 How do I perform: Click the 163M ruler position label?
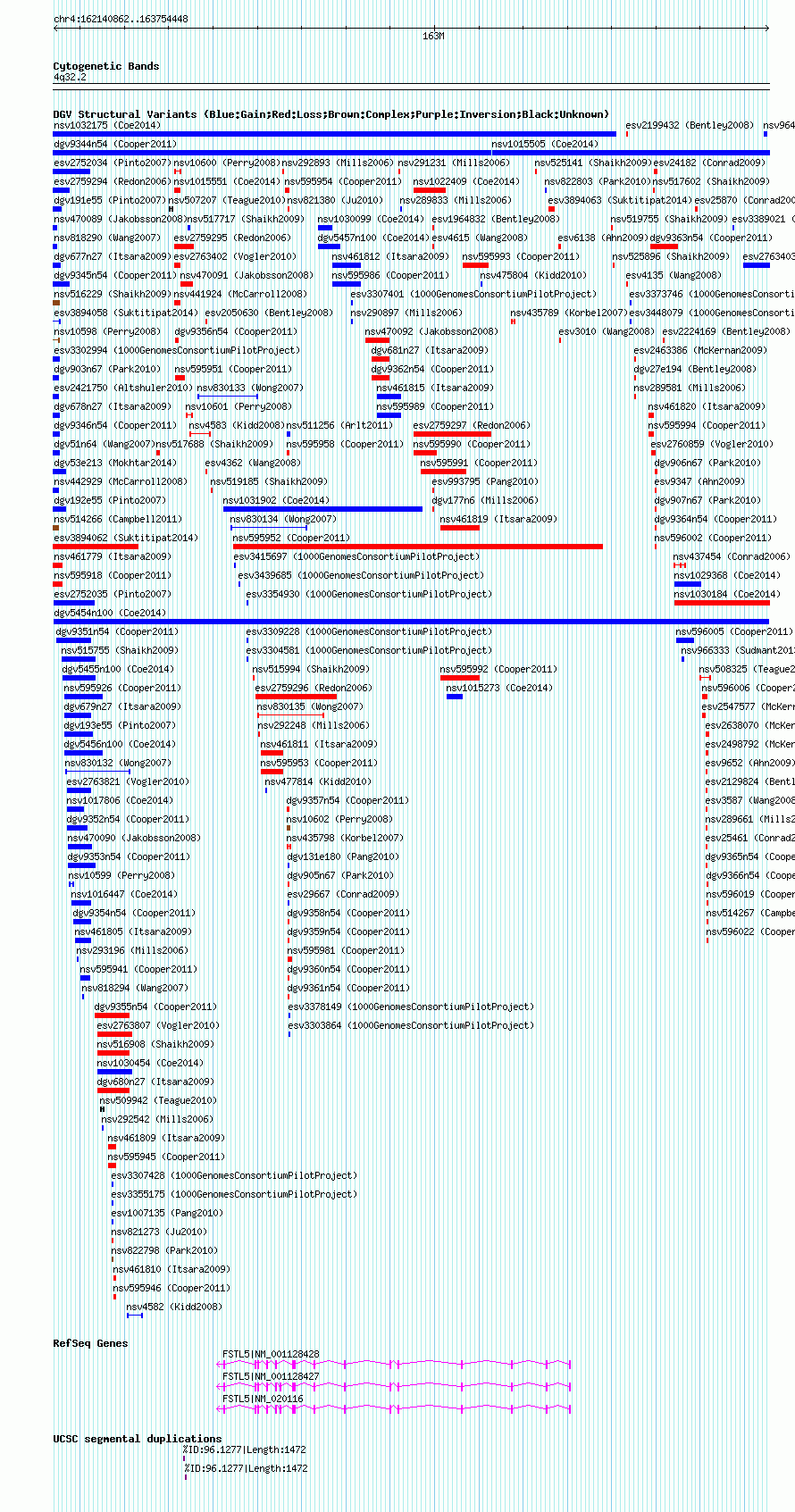433,36
